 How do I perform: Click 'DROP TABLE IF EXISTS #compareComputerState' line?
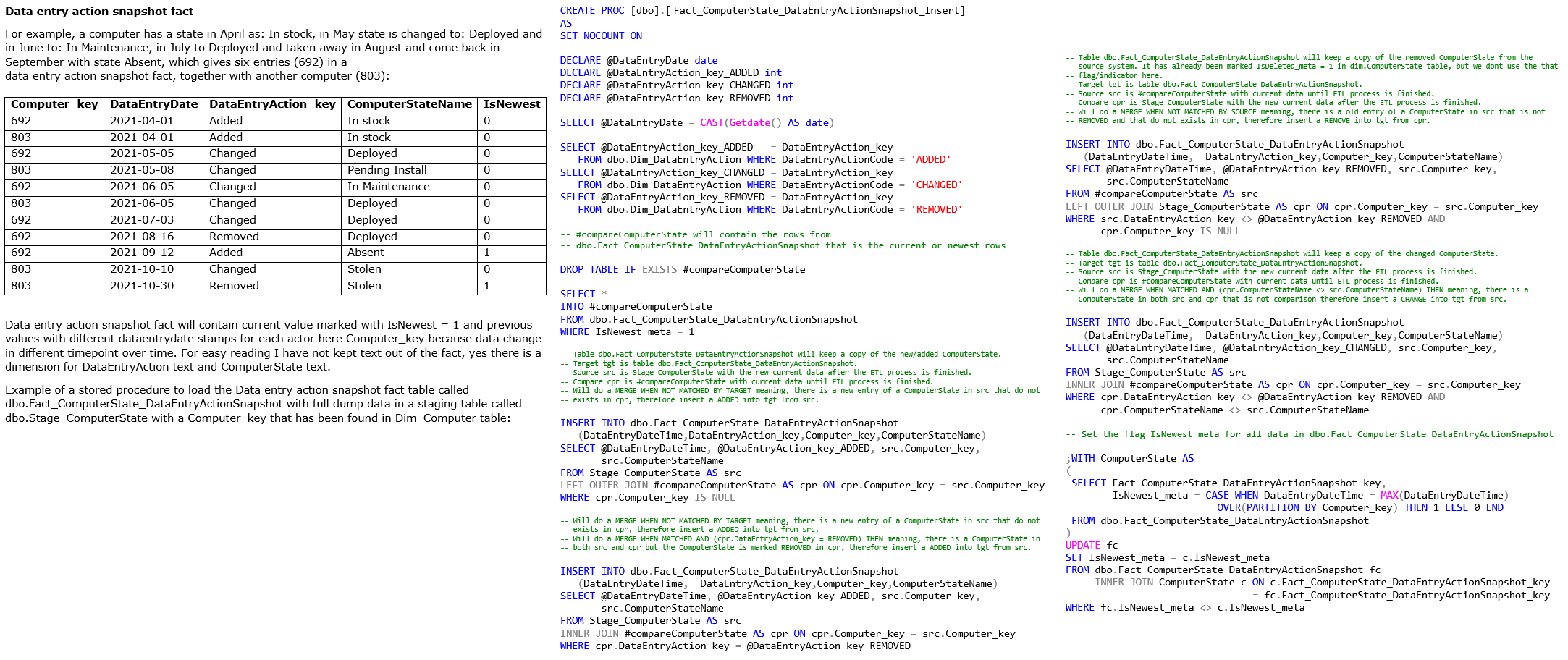(683, 270)
